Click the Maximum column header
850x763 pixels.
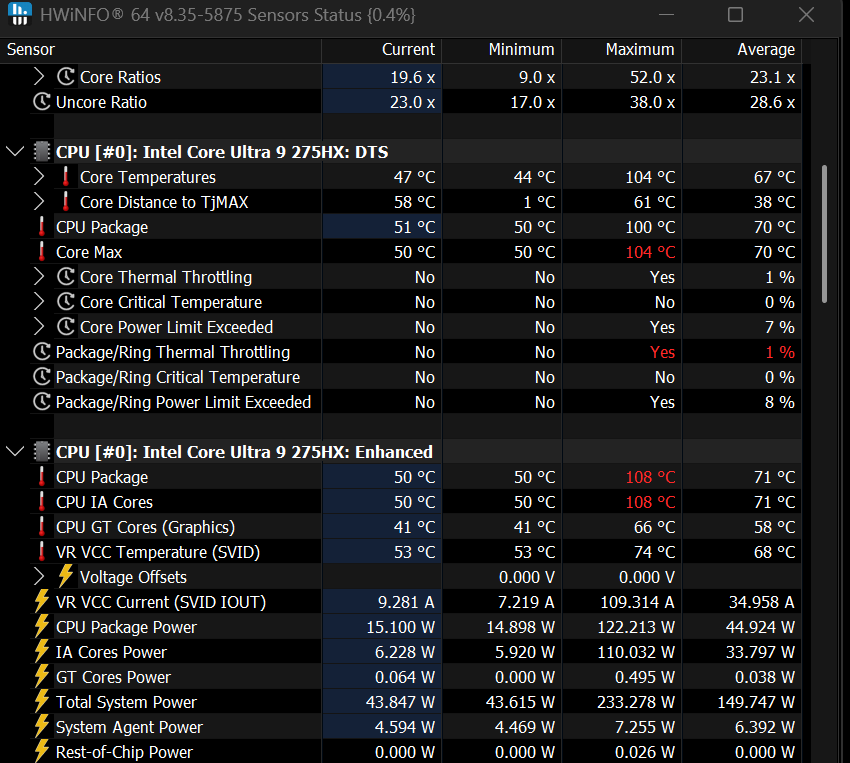[622, 49]
